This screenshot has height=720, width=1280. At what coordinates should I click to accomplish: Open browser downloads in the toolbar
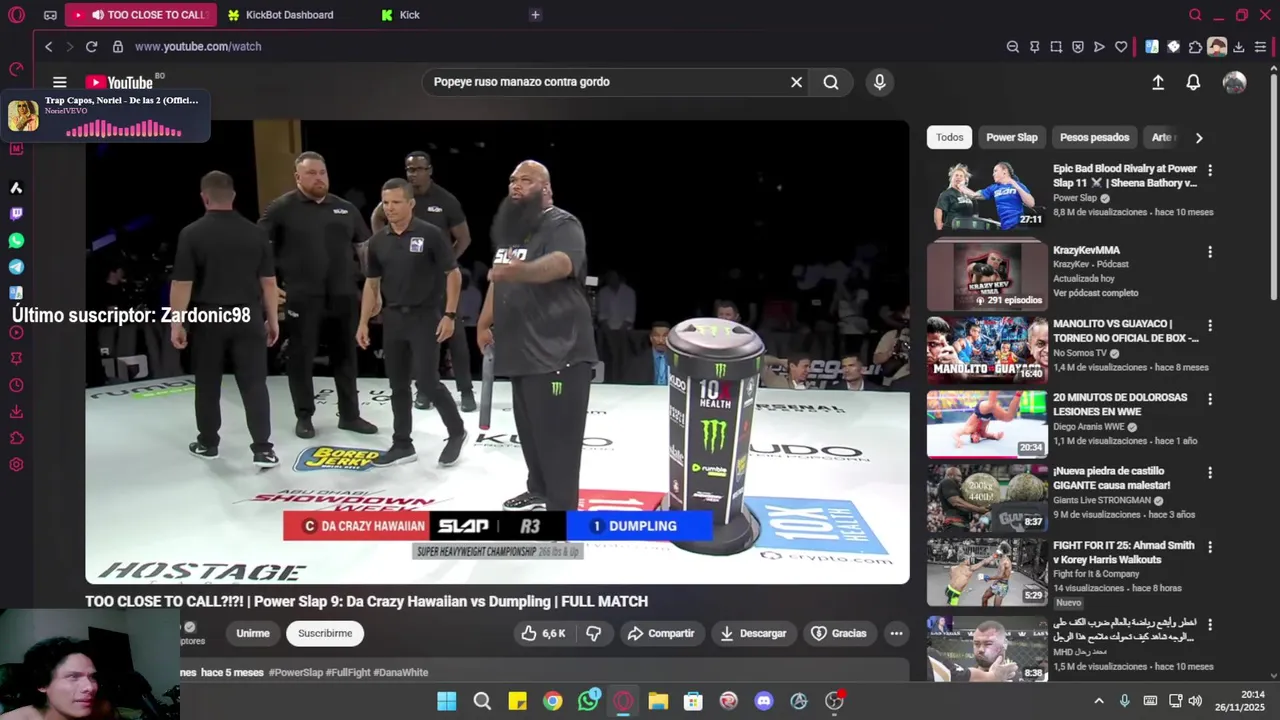[x=1239, y=46]
